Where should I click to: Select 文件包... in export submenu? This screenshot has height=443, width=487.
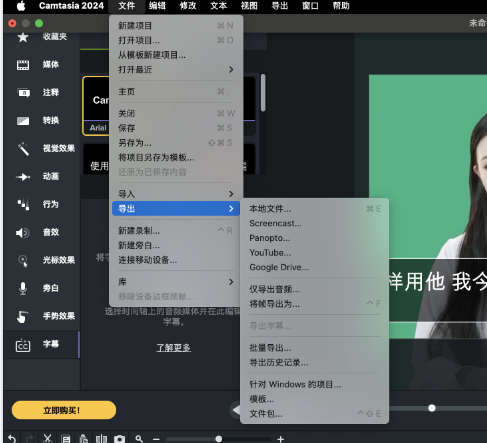pyautogui.click(x=314, y=414)
